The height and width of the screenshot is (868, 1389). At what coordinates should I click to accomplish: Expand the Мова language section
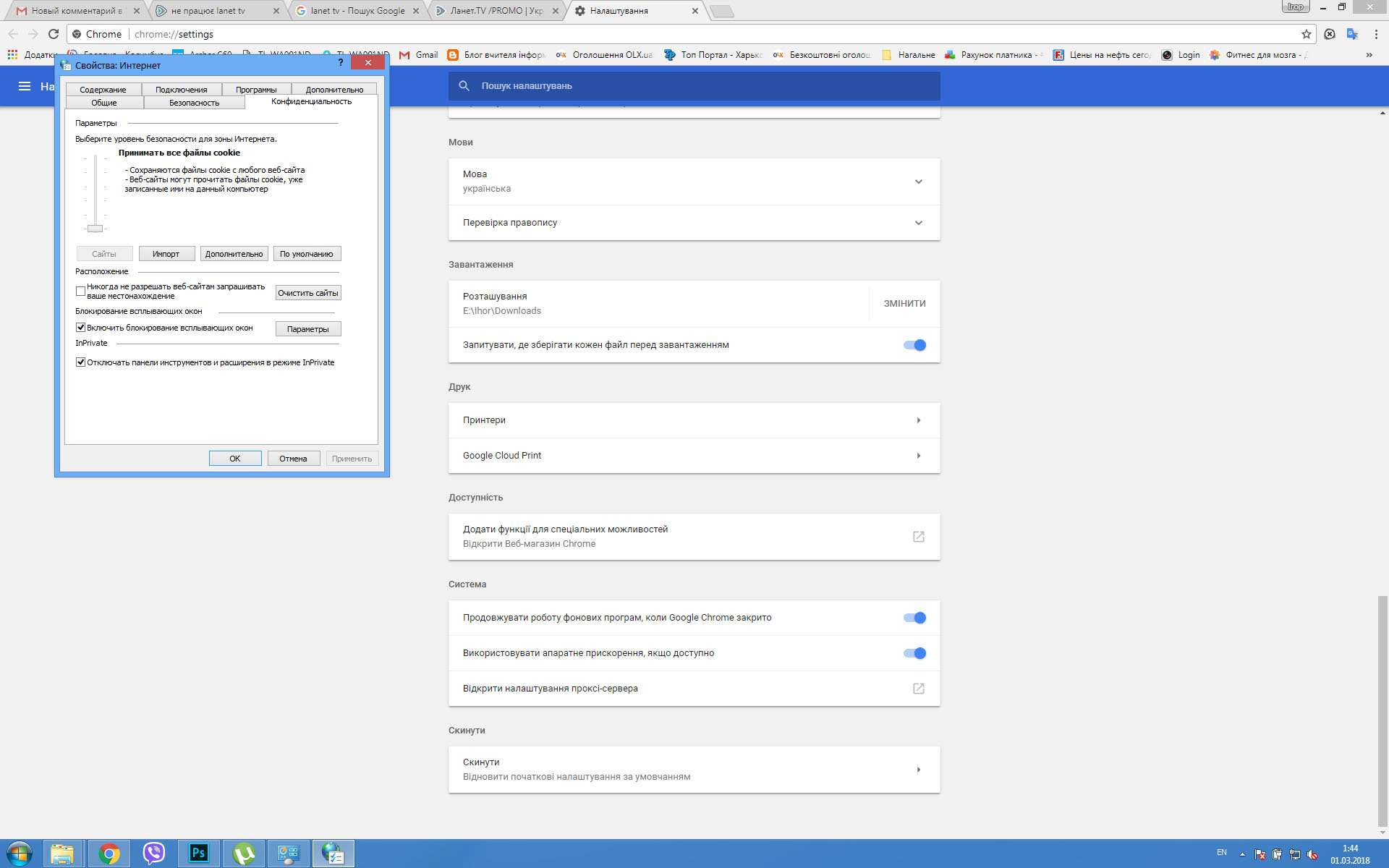tap(918, 182)
